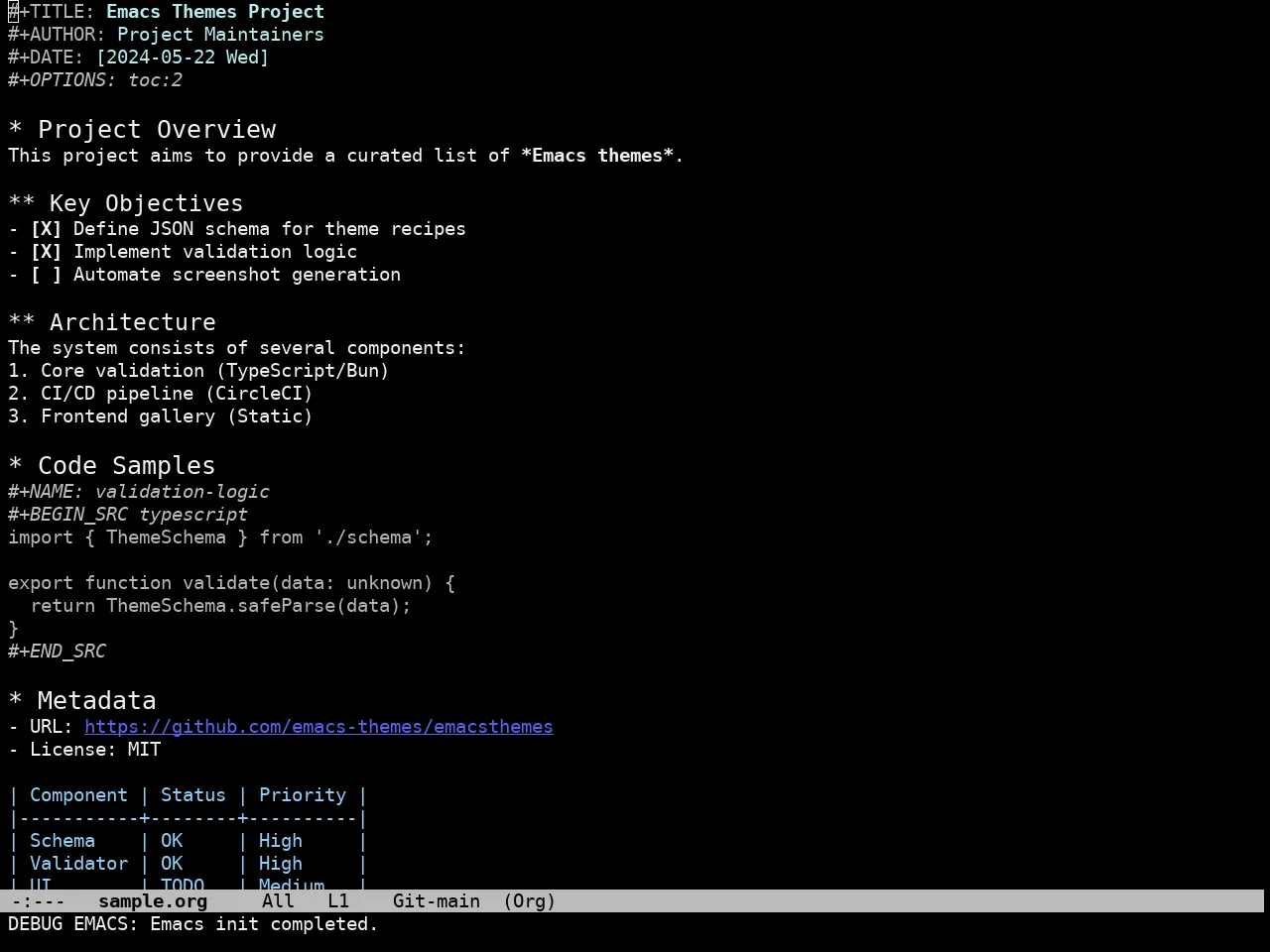Click the echo area 'Emacs init completed' message

point(193,924)
